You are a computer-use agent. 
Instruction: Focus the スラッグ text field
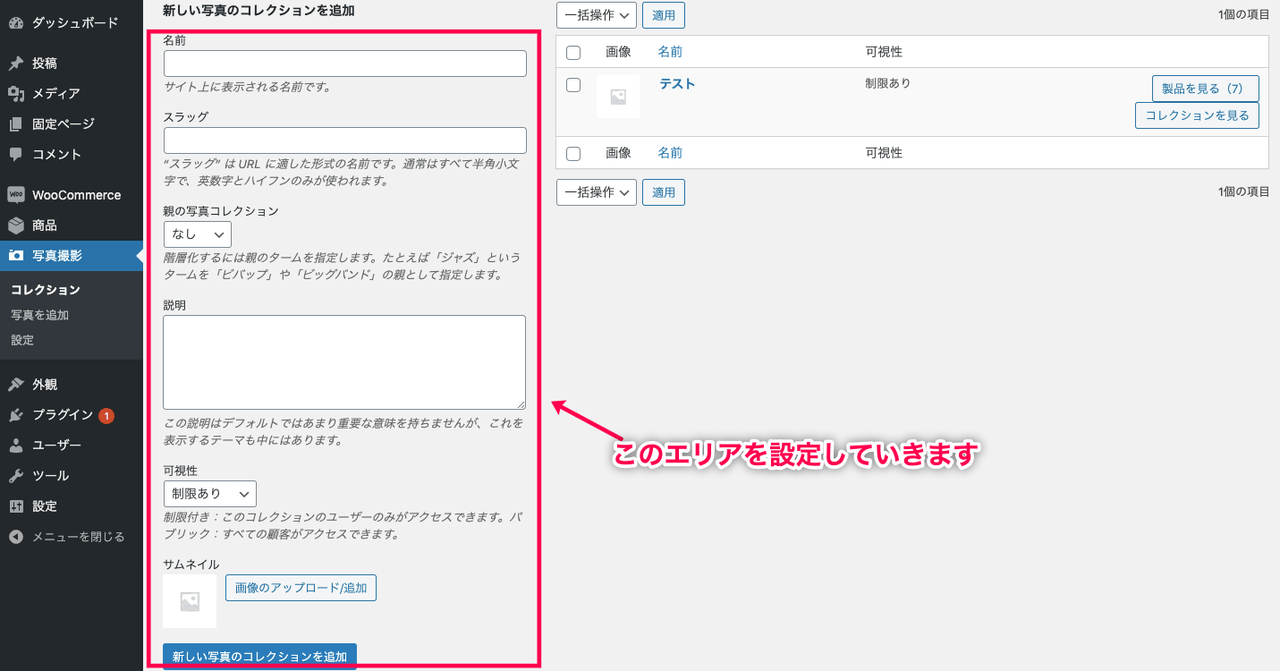click(x=345, y=140)
